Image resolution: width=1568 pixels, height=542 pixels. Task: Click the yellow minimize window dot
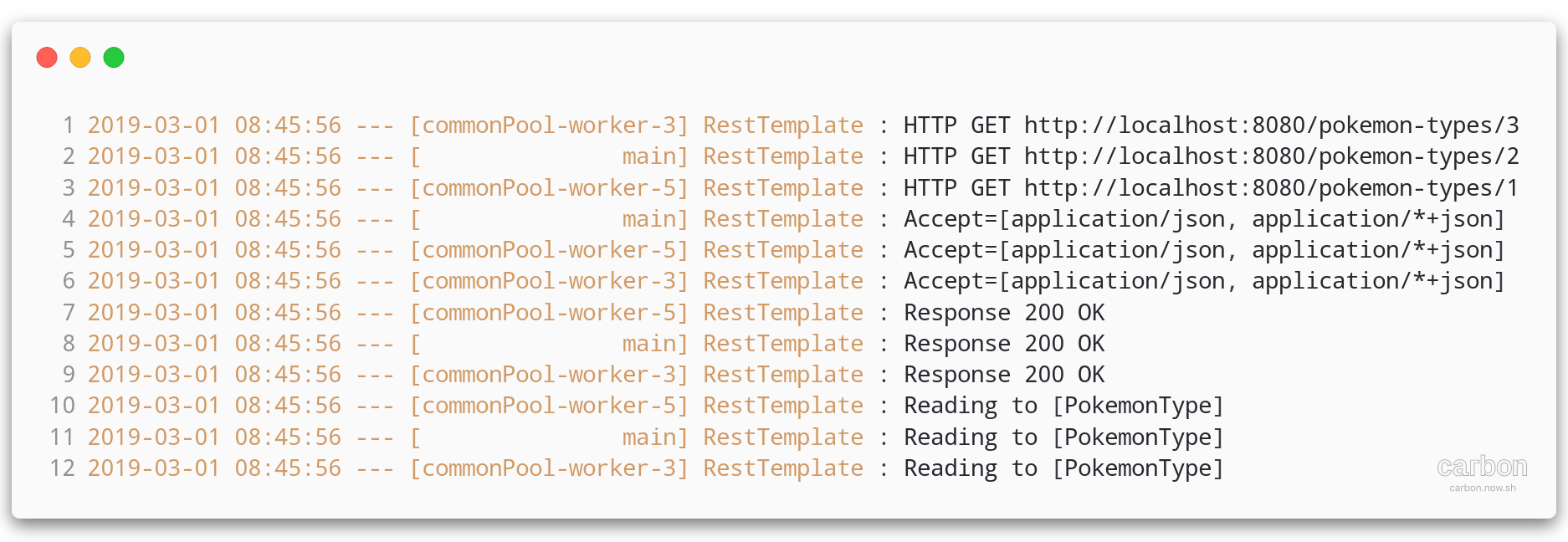80,57
